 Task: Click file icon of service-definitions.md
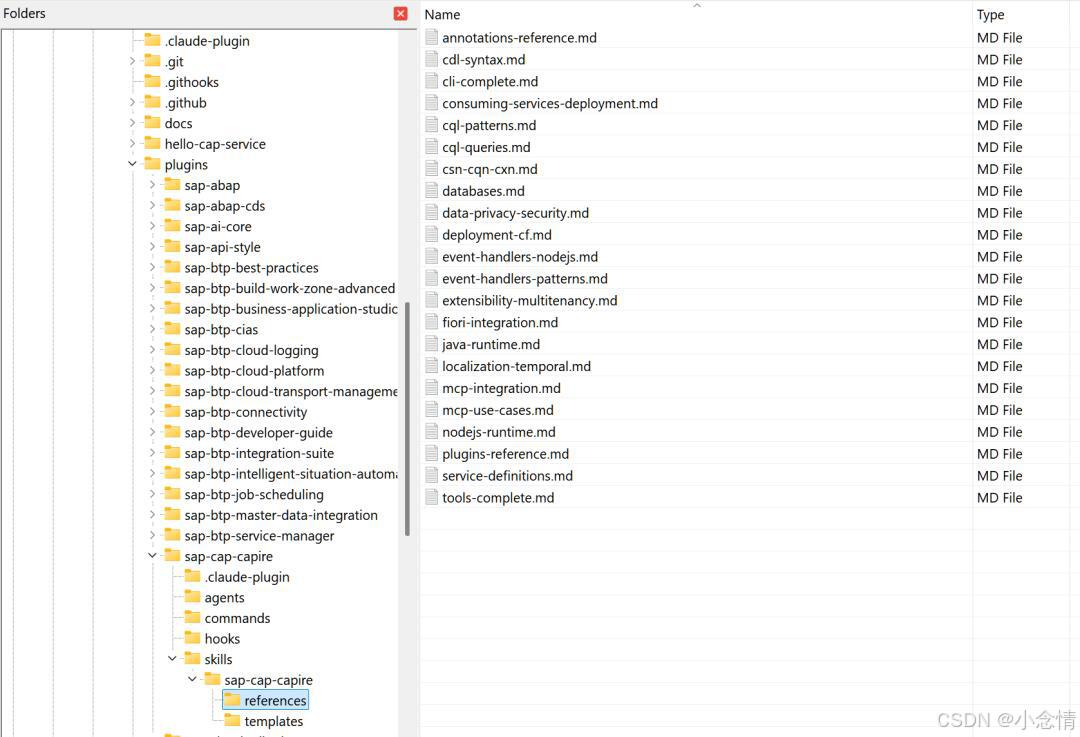tap(431, 475)
